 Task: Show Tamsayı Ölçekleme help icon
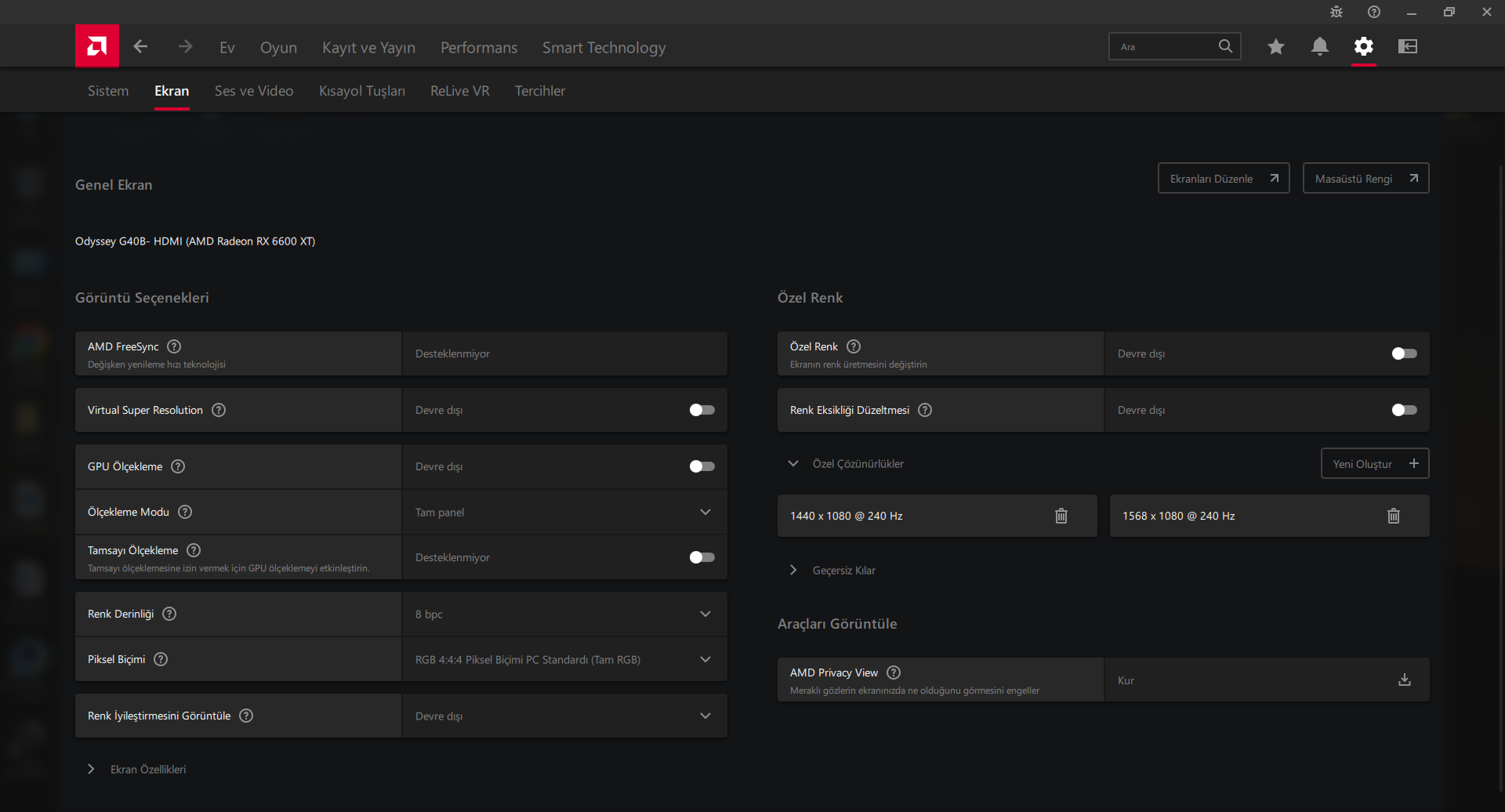[194, 550]
